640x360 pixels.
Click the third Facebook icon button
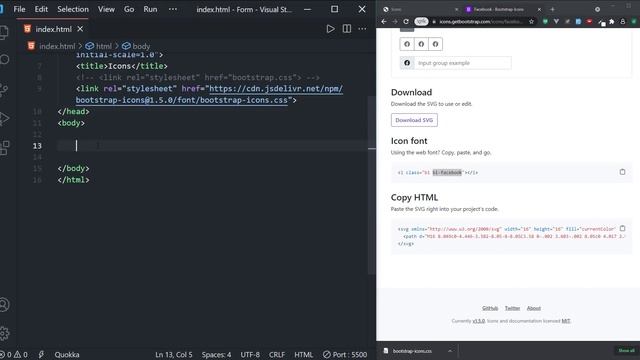tap(436, 44)
